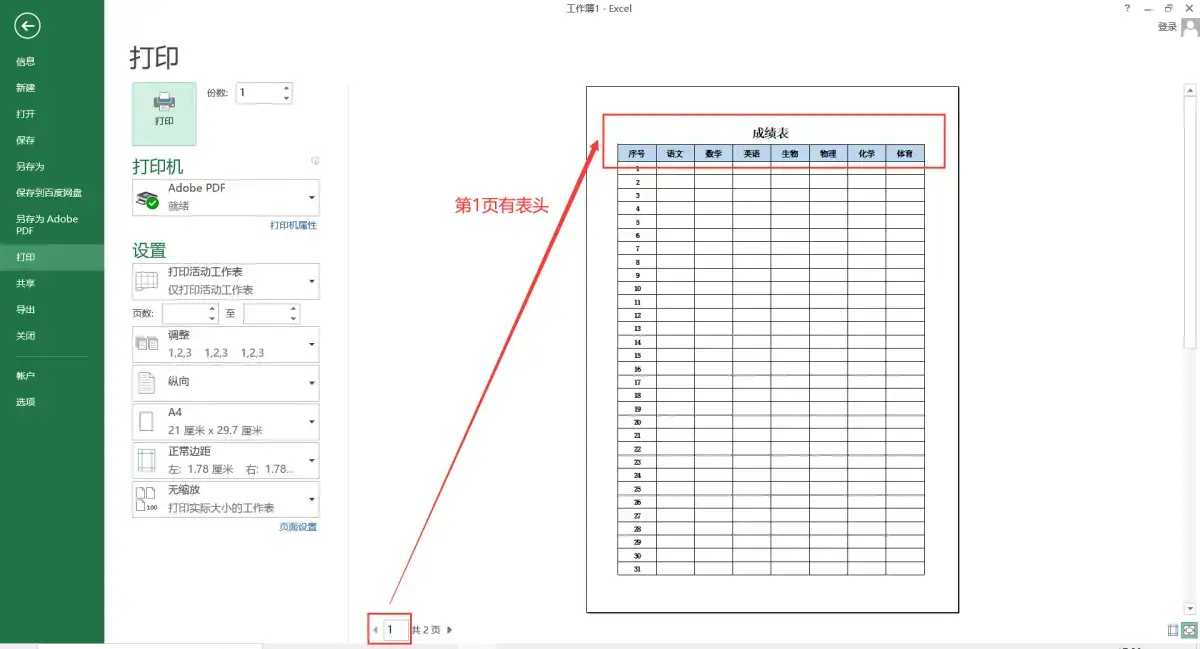Click the 页面设置 page setup link
Viewport: 1200px width, 649px height.
(299, 528)
